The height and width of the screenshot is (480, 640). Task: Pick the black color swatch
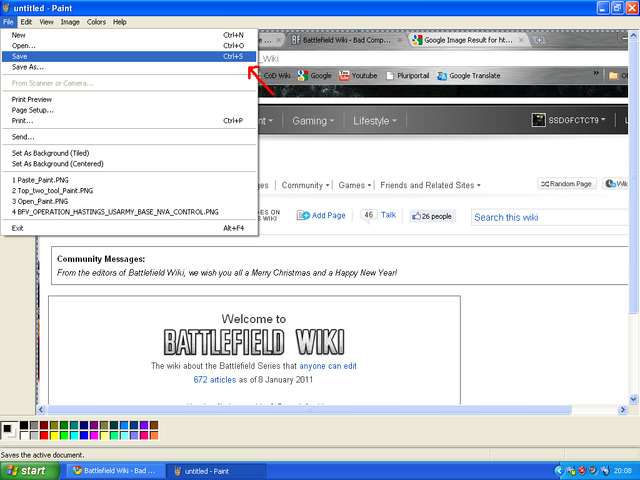(24, 425)
